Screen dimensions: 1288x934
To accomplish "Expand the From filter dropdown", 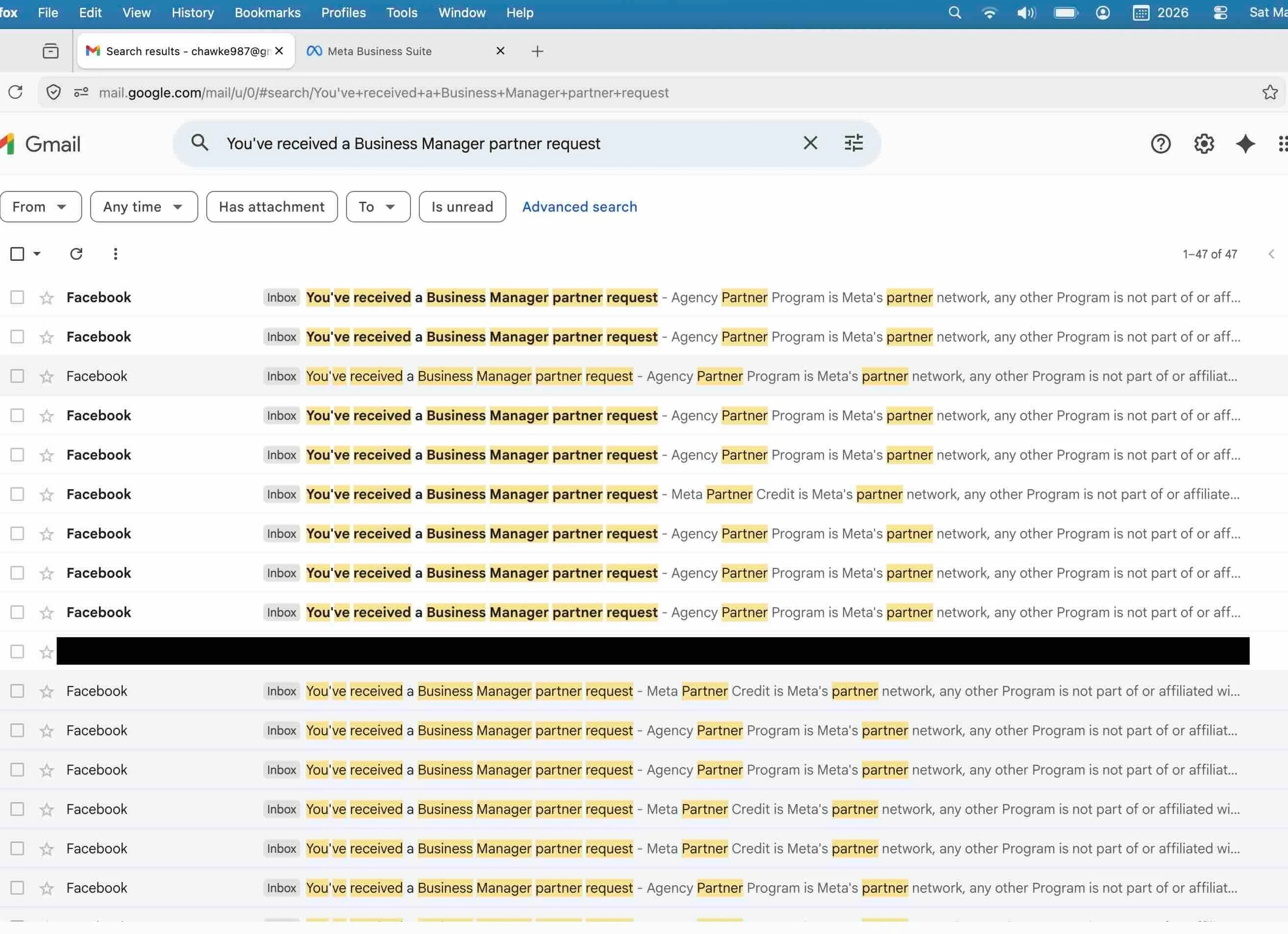I will point(40,207).
